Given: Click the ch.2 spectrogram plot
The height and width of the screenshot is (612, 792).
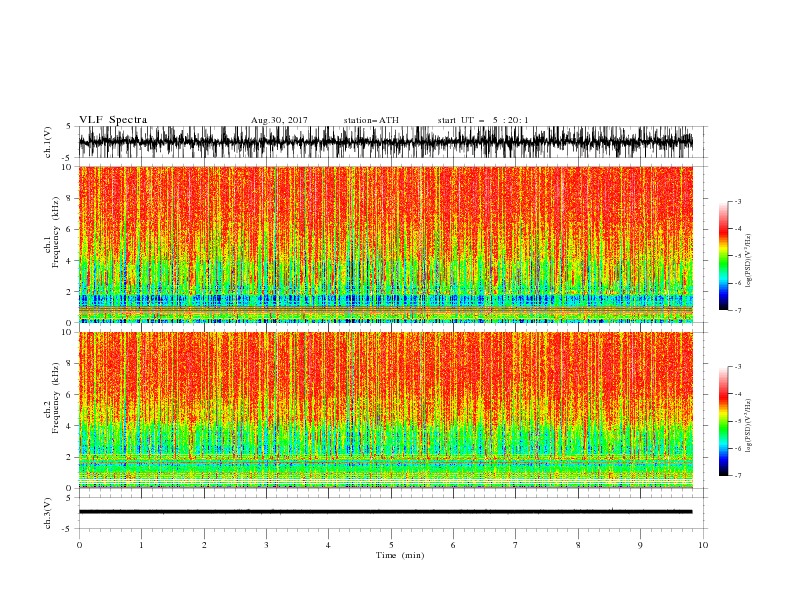Looking at the screenshot, I should tap(385, 410).
